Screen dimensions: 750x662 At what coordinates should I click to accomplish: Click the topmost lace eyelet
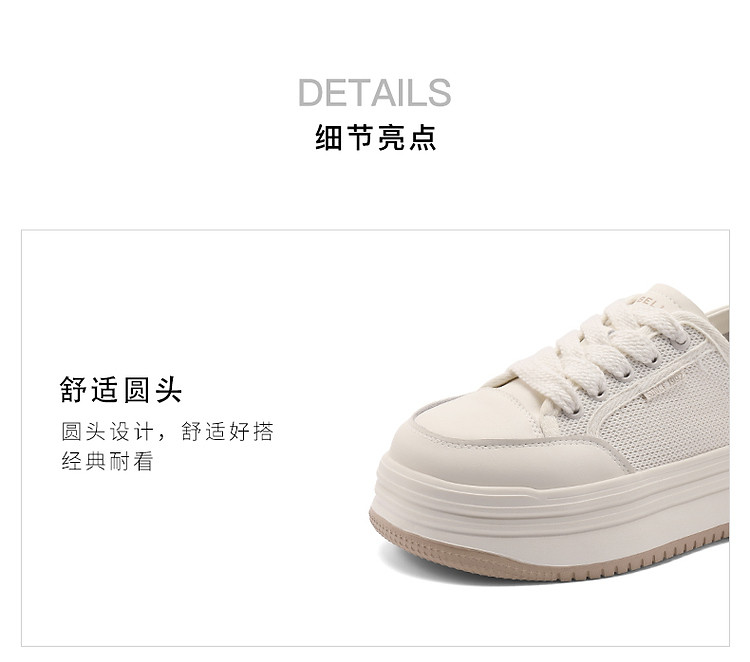pos(684,341)
